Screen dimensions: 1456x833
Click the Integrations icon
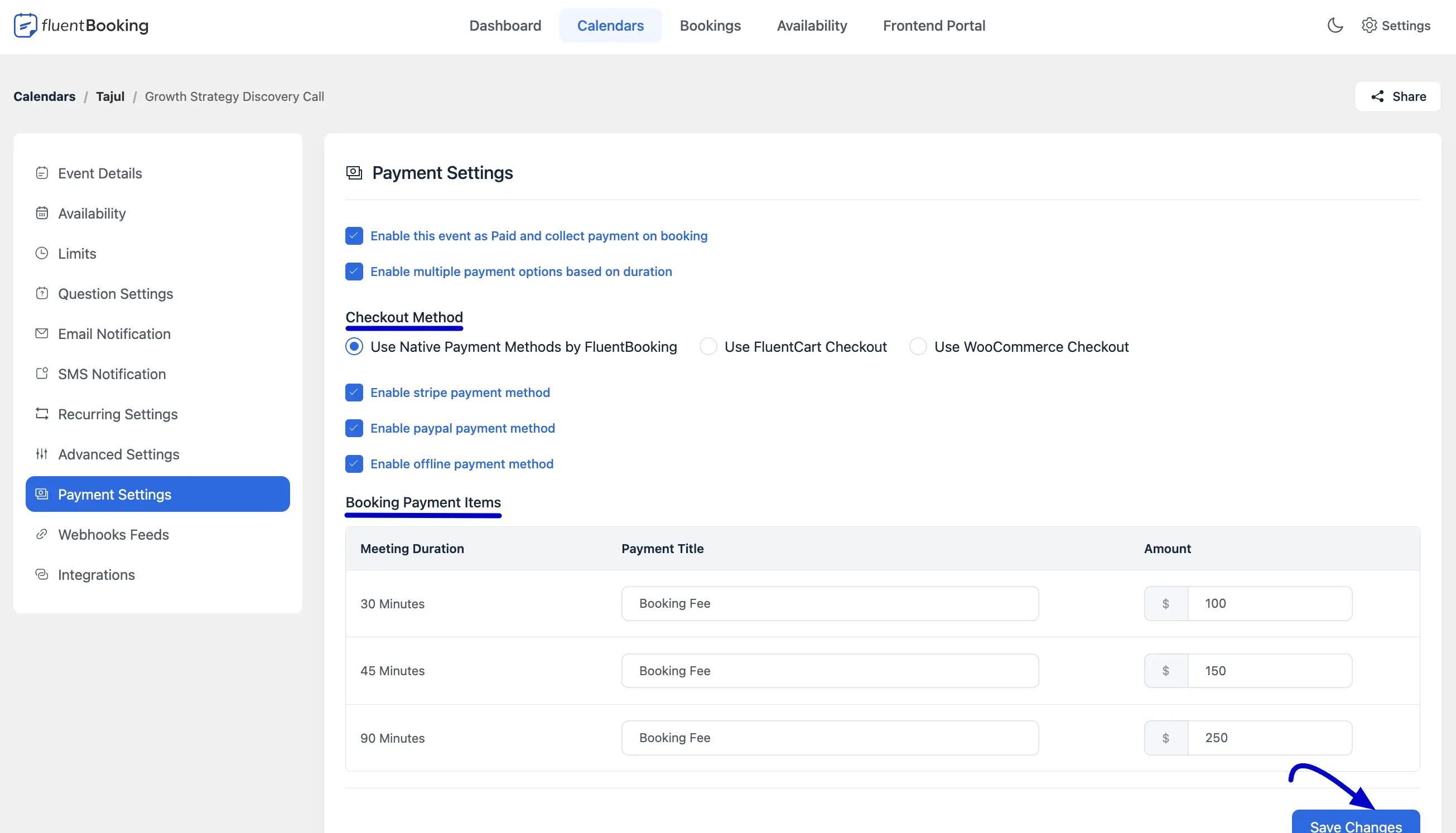coord(42,574)
